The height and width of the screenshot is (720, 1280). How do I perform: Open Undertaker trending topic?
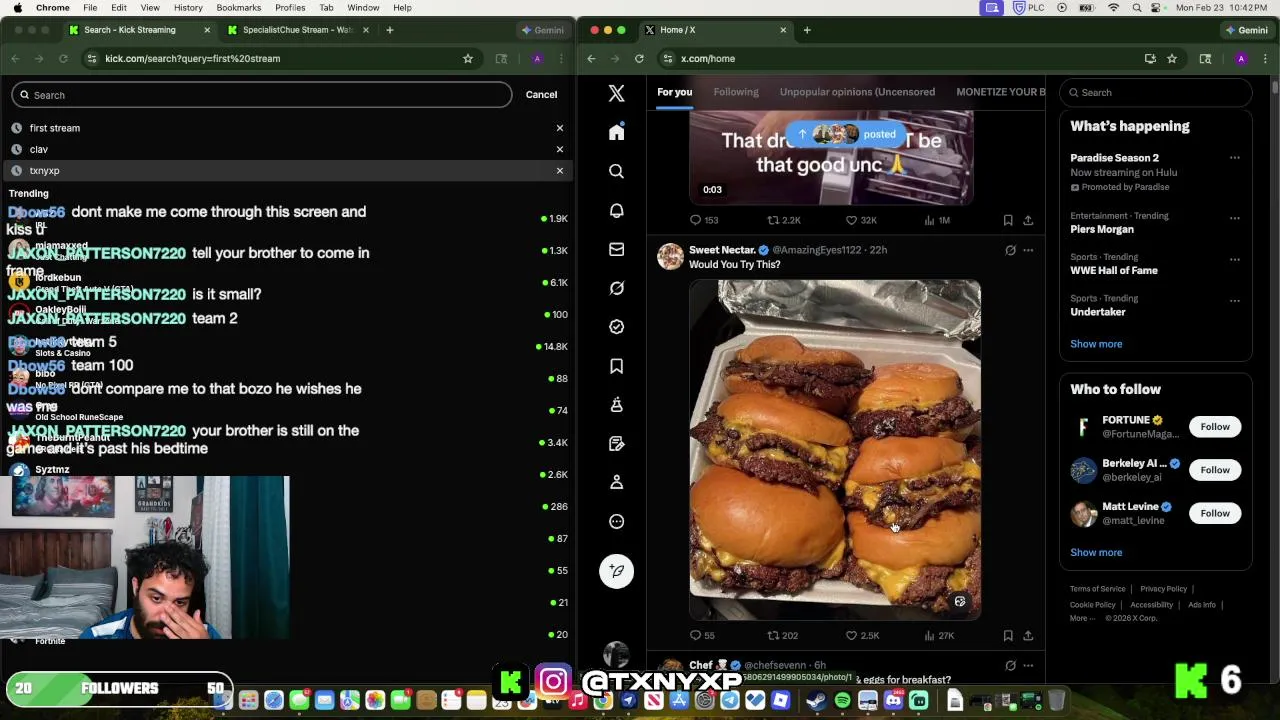pos(1098,312)
